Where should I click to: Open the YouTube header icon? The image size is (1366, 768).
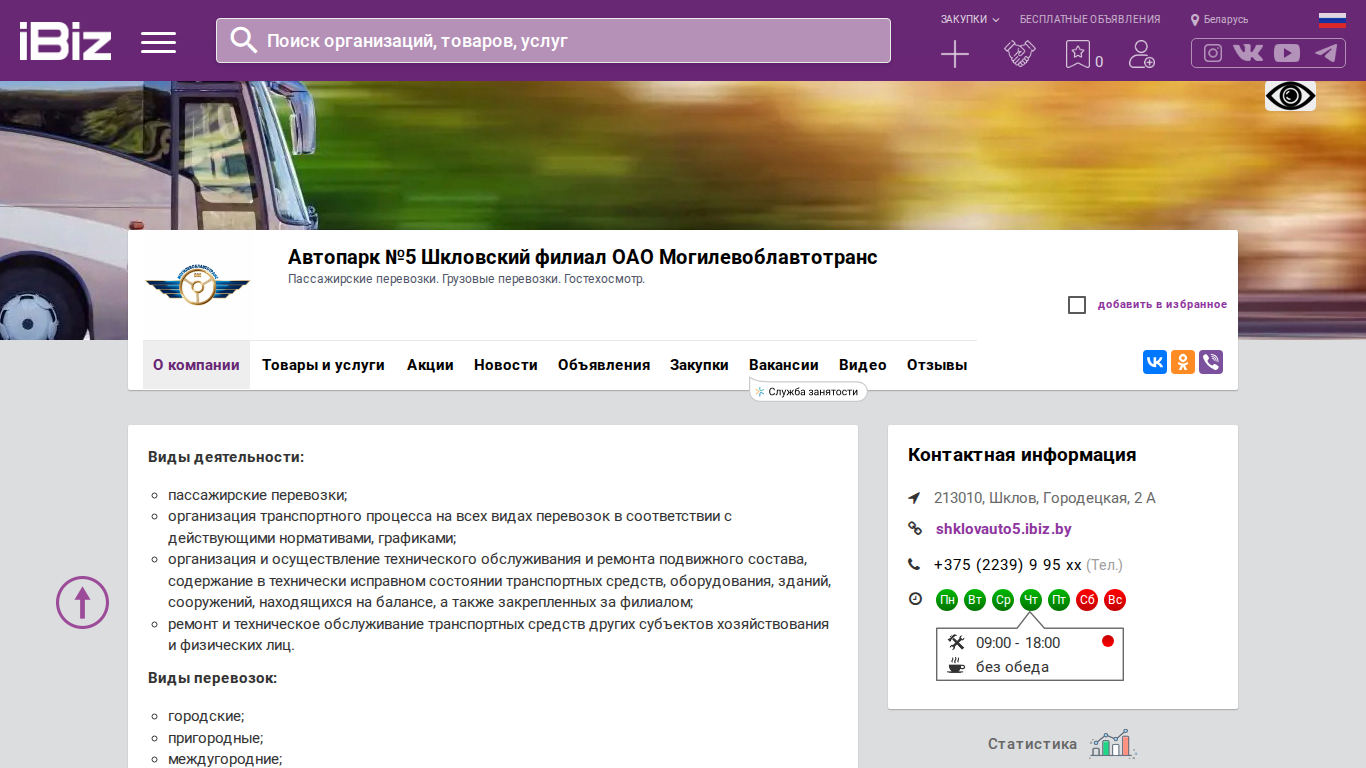tap(1287, 53)
